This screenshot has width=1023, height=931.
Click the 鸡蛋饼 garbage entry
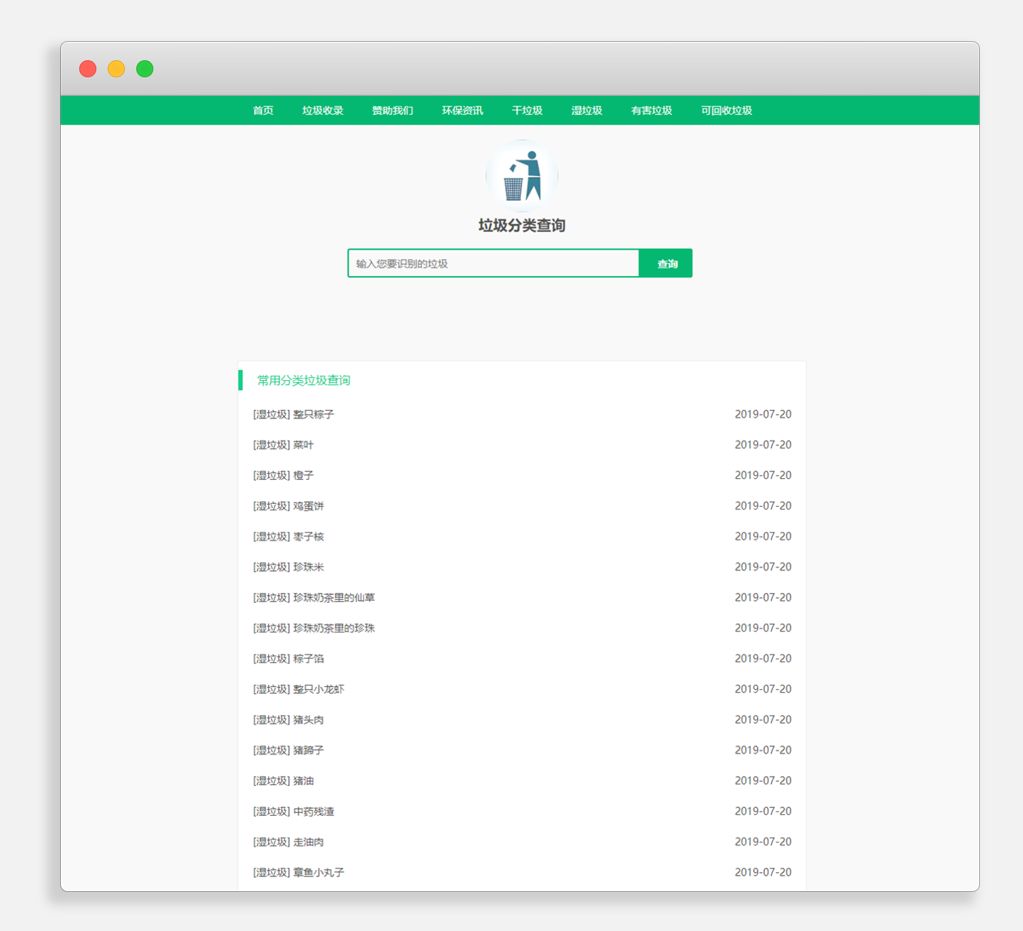289,507
